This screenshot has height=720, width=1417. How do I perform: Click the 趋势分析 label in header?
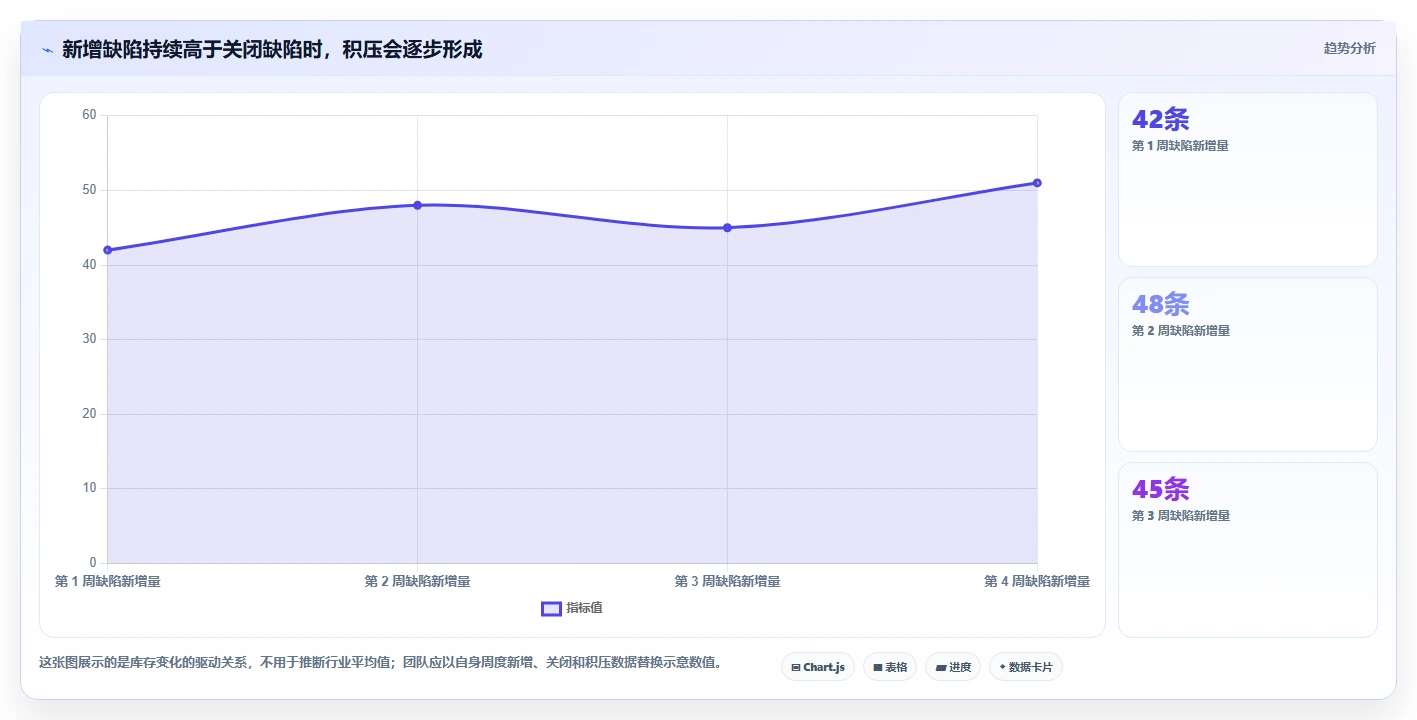click(1349, 48)
